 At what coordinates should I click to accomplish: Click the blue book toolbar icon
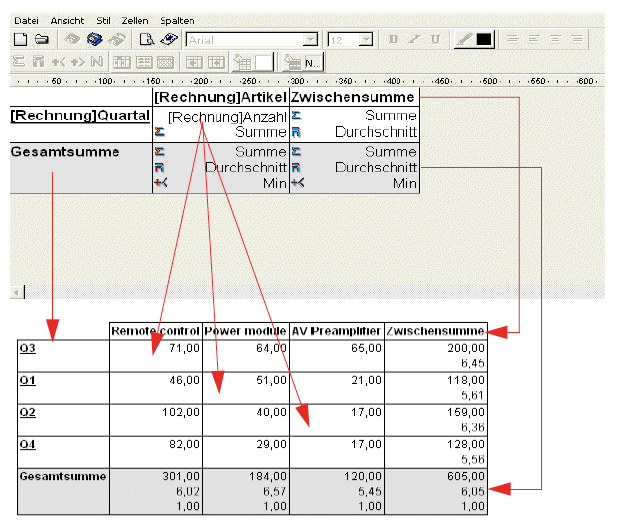[94, 39]
